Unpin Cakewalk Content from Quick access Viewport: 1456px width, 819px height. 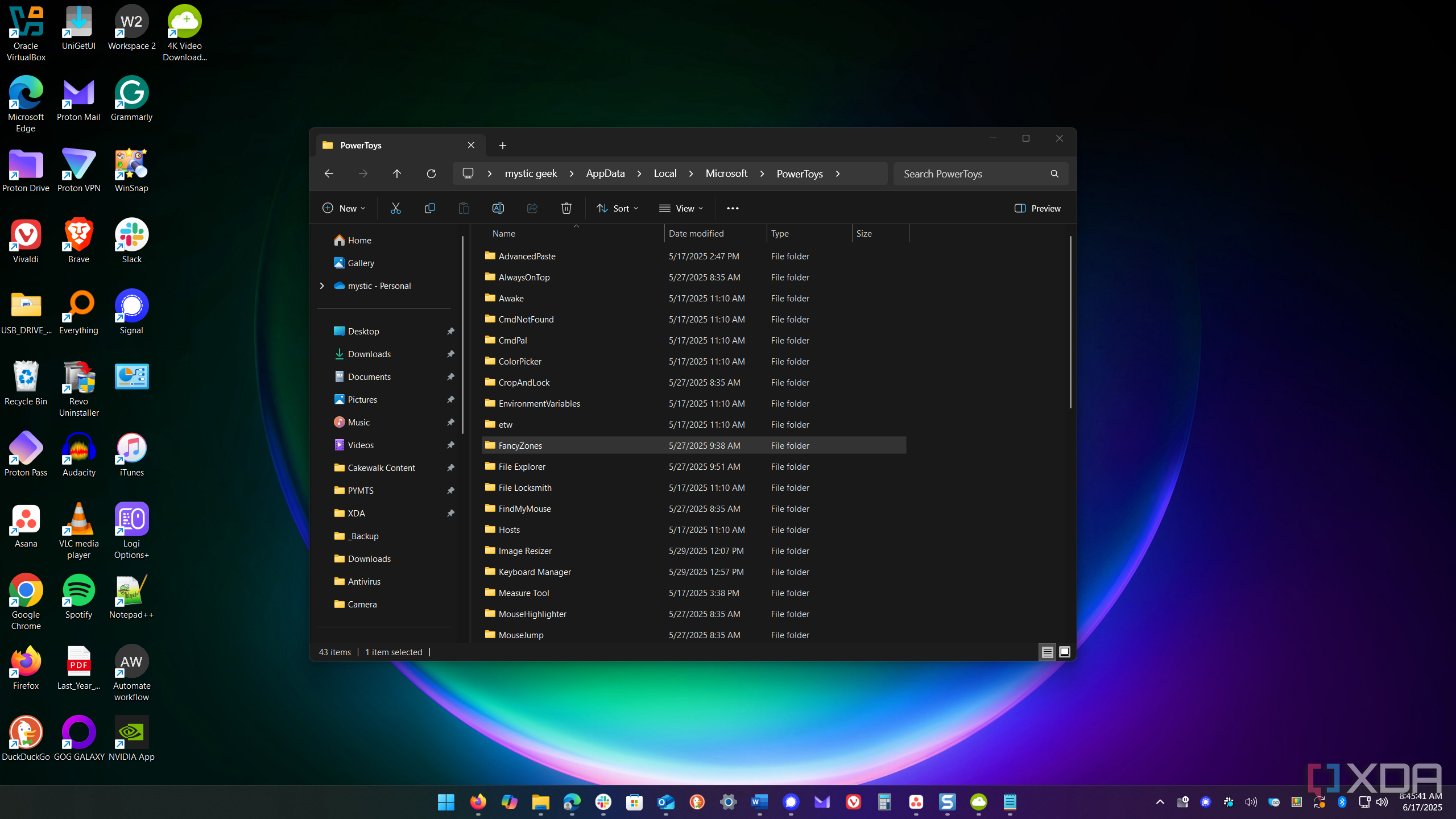click(x=450, y=468)
